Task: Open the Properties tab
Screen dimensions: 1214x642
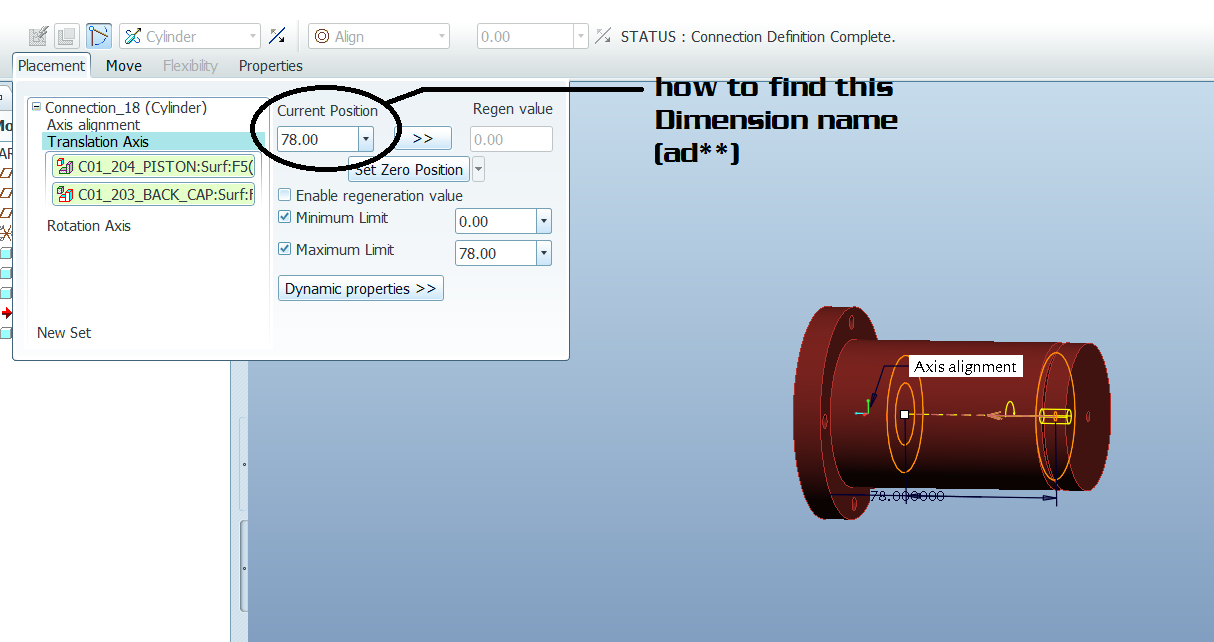Action: point(270,66)
